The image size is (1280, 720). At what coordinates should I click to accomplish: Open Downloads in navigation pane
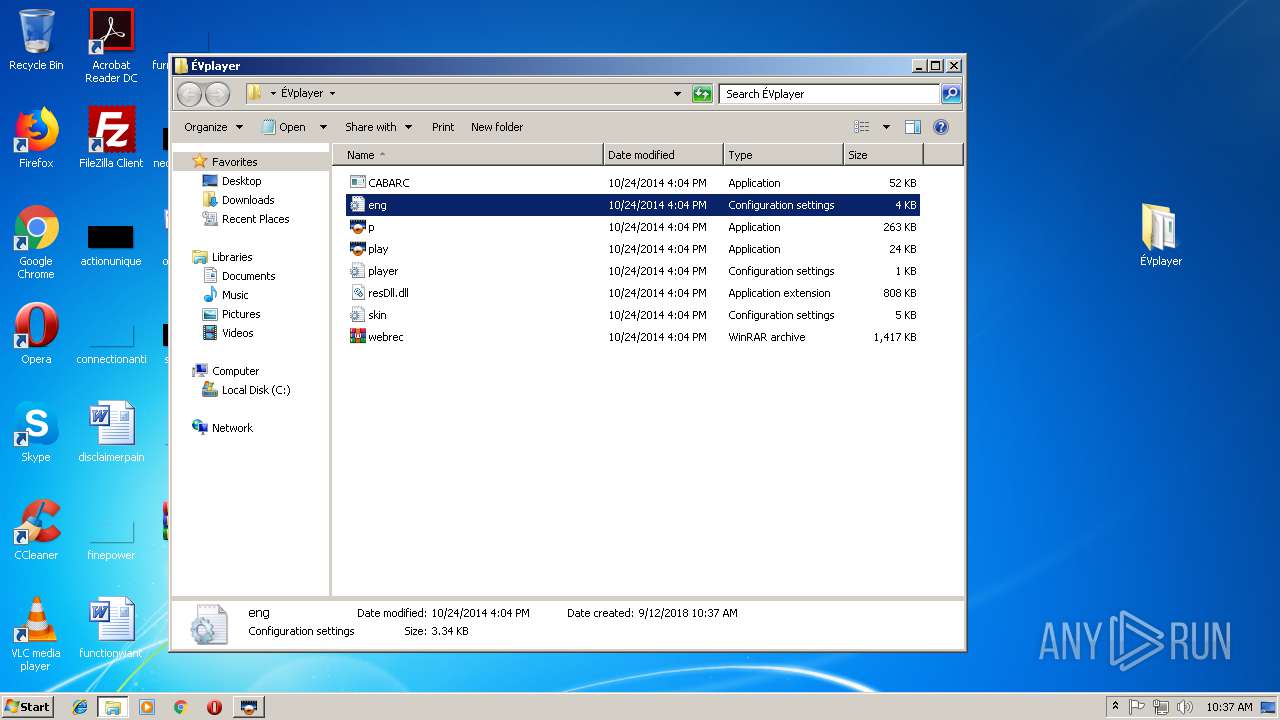point(238,200)
